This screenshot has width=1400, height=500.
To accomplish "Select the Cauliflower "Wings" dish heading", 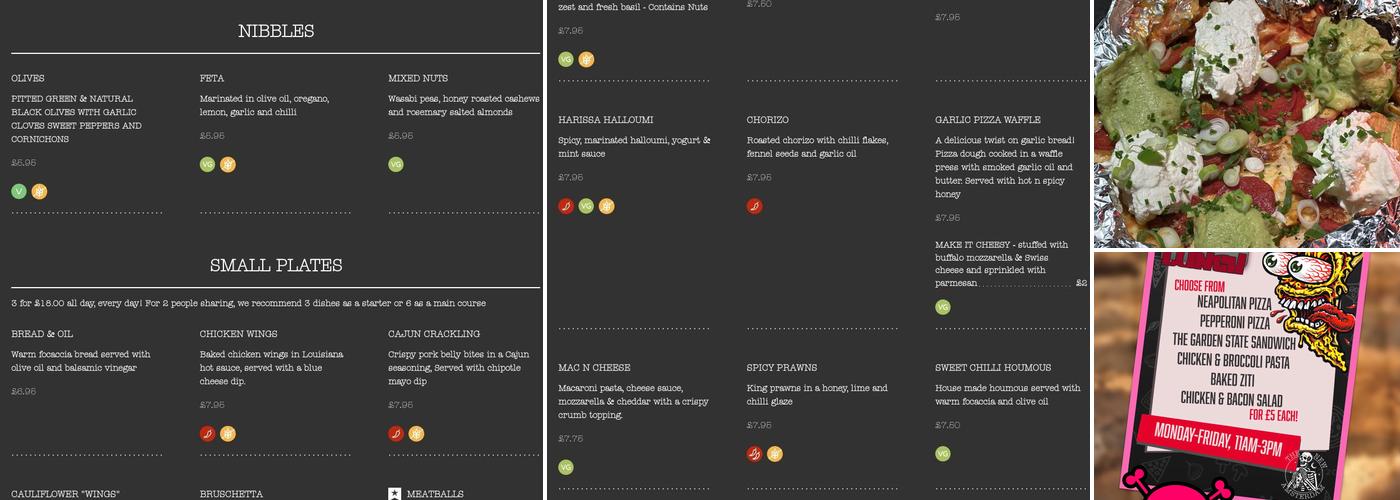I will tap(65, 494).
